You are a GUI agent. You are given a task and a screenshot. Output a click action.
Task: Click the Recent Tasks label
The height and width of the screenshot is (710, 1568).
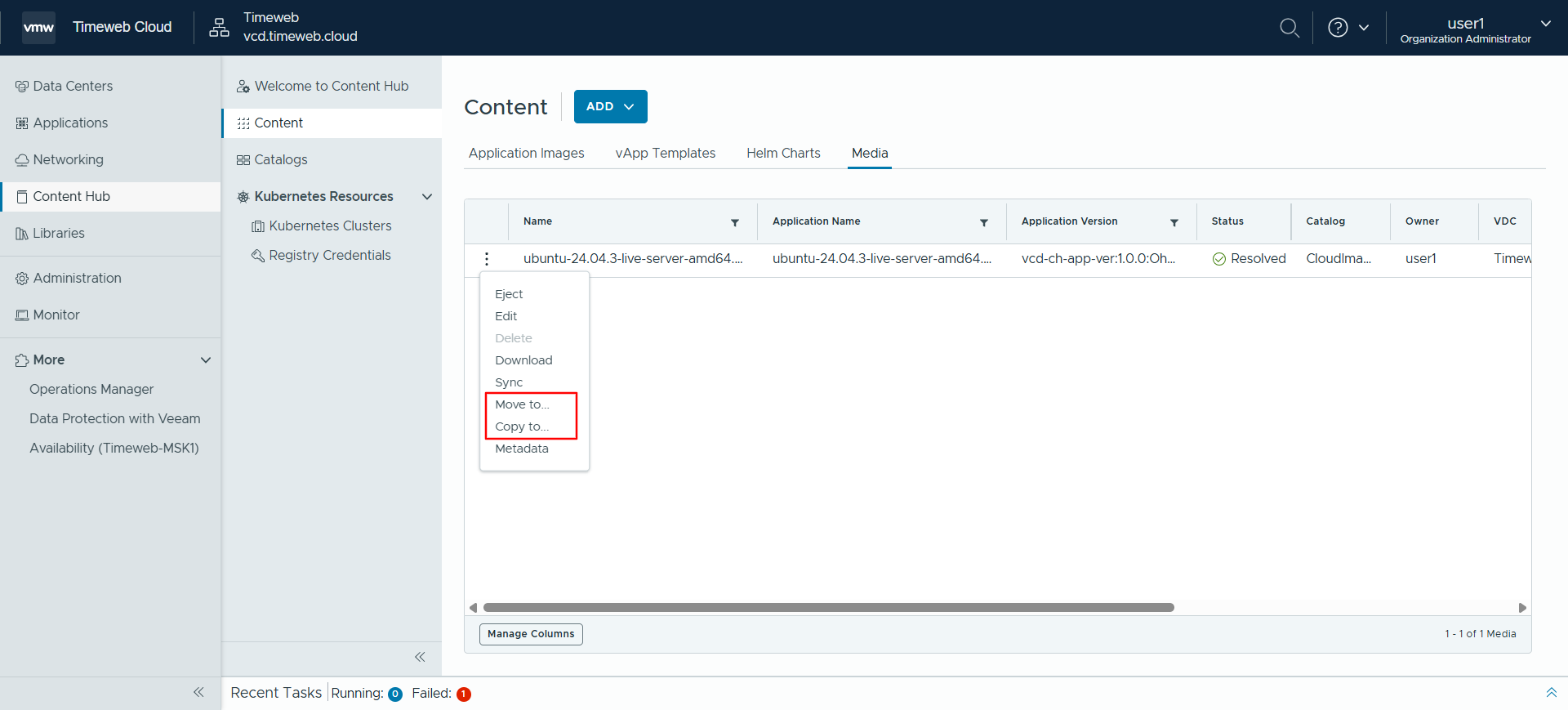276,693
